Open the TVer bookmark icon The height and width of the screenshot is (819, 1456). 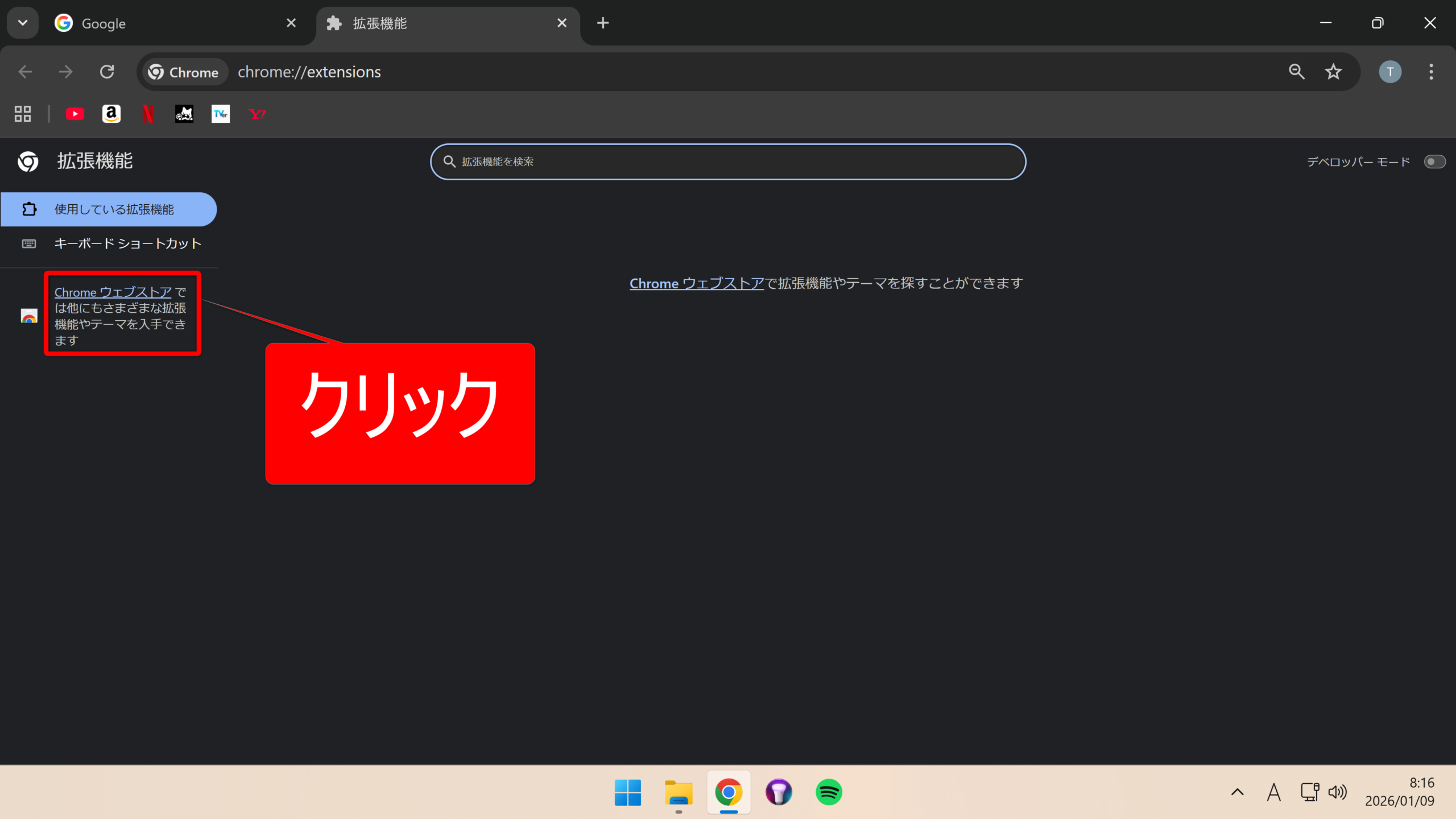point(221,114)
